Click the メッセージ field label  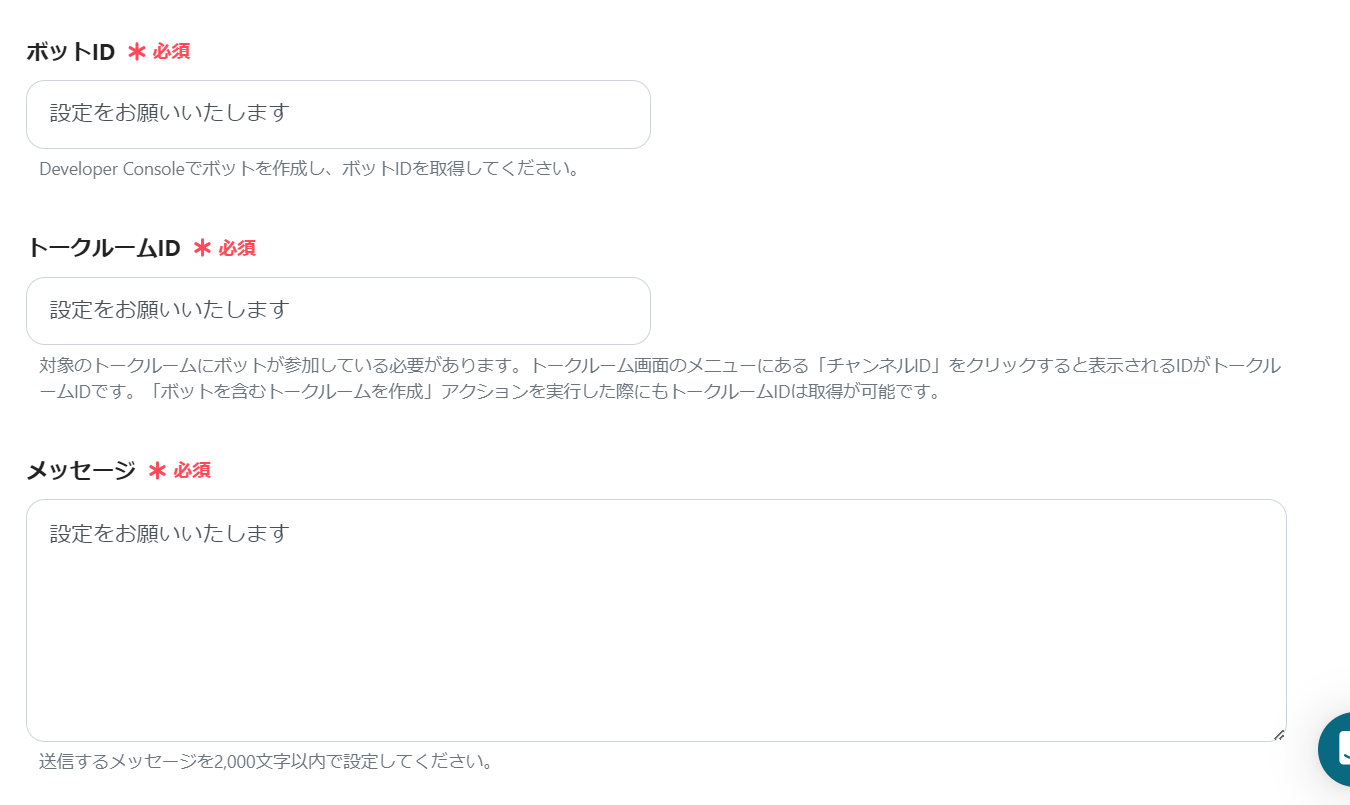(x=81, y=470)
